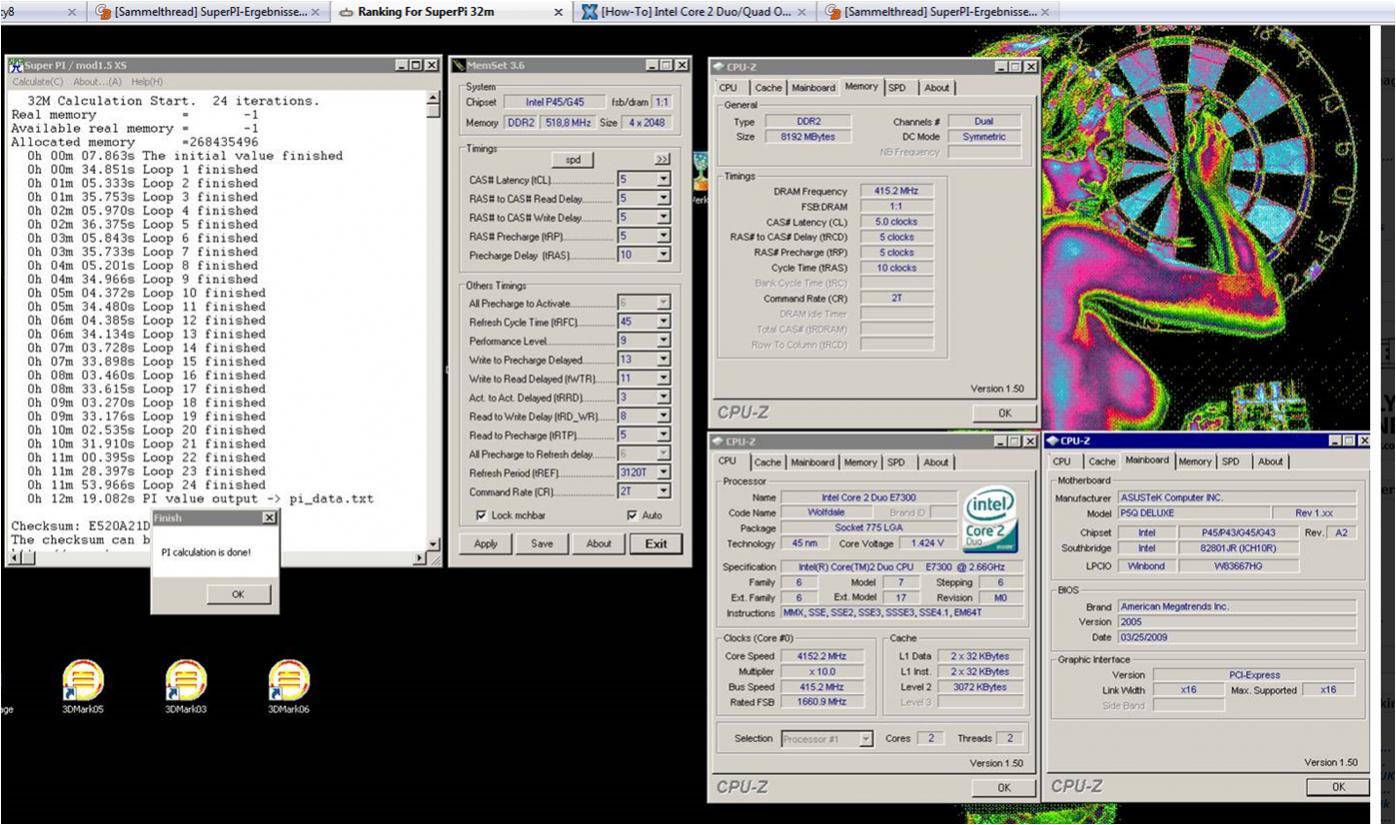Switch to About tab in CPU-Z Mainboard window

(1271, 461)
